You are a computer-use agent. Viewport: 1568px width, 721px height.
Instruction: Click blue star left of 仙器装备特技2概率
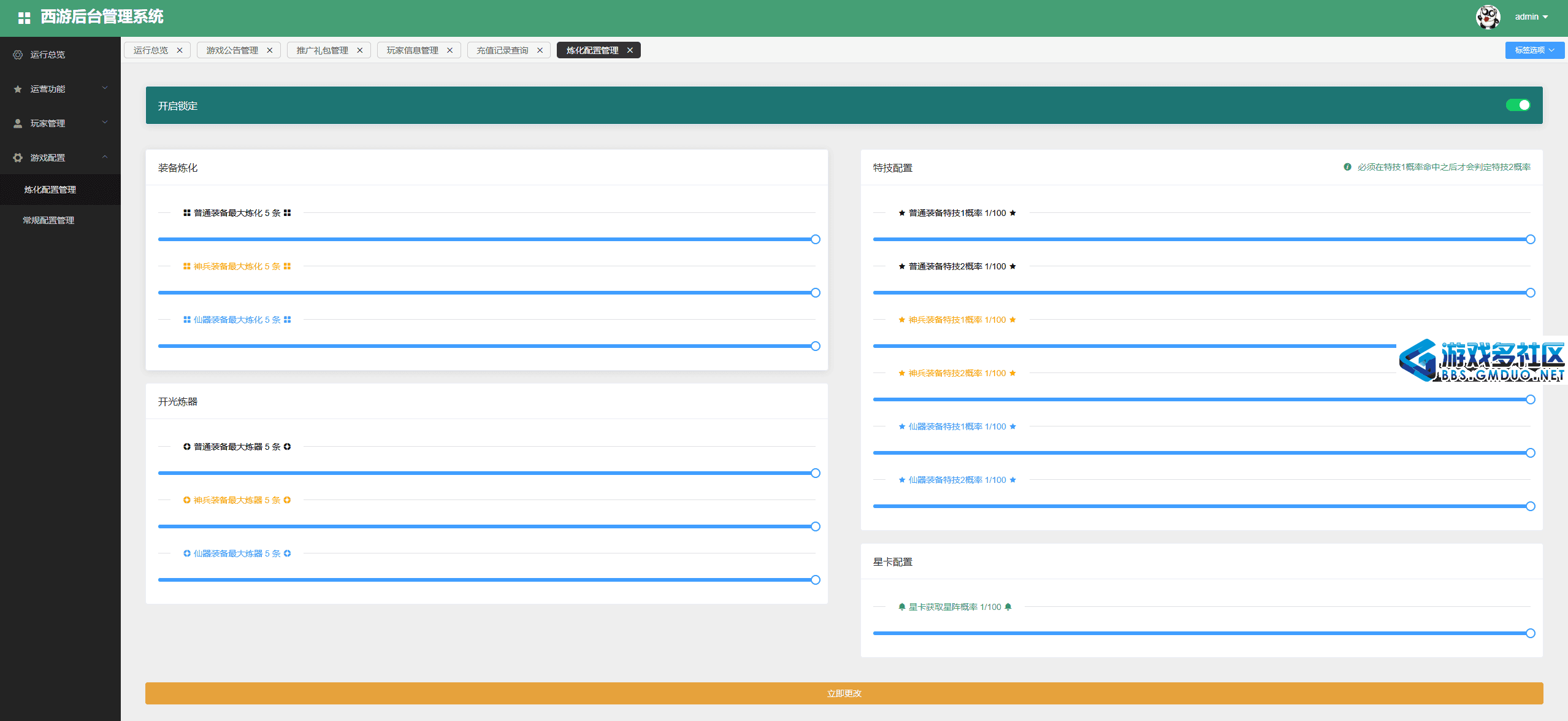point(902,480)
